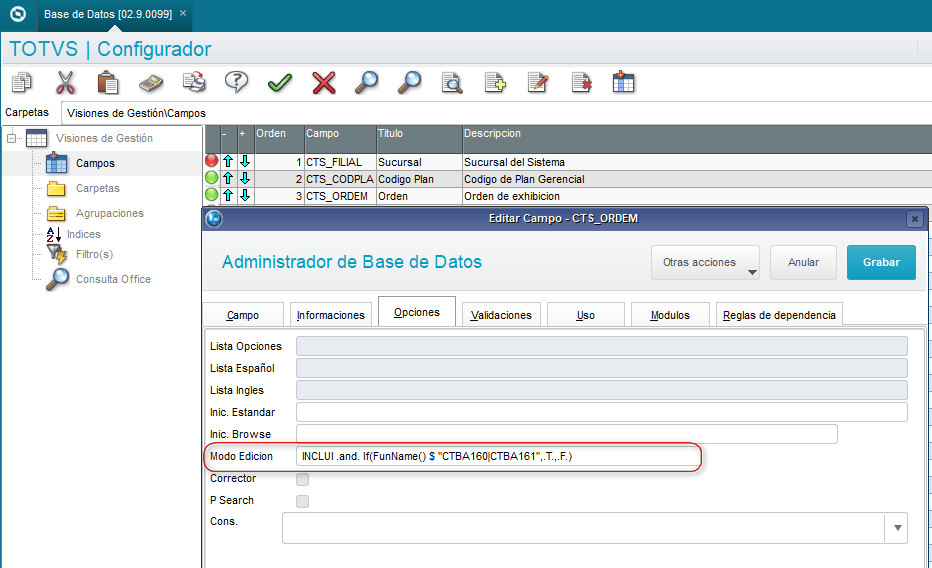Close the Editar Campo dialog
The width and height of the screenshot is (932, 568).
tap(915, 219)
